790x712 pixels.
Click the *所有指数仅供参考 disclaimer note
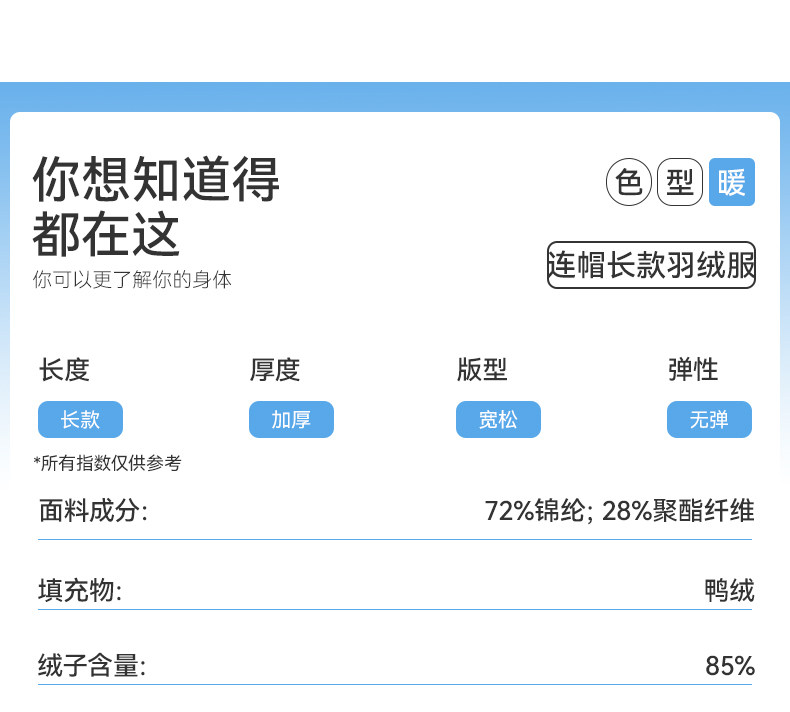pos(107,463)
